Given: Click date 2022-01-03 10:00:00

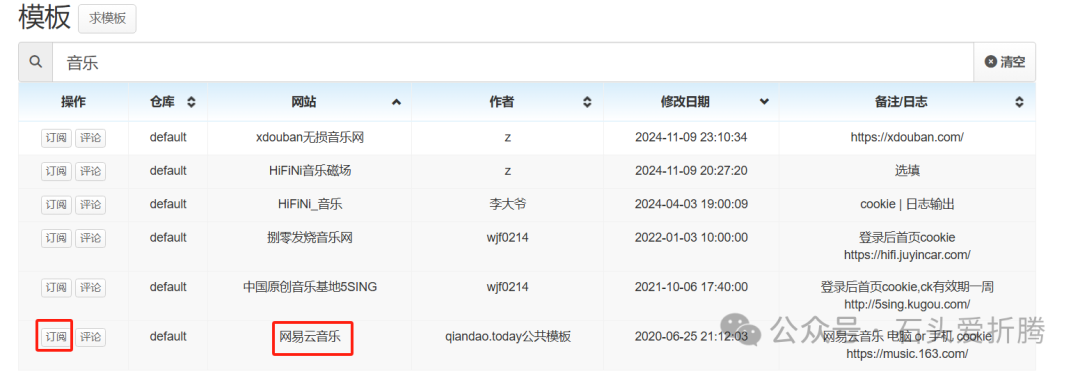Looking at the screenshot, I should [x=691, y=238].
